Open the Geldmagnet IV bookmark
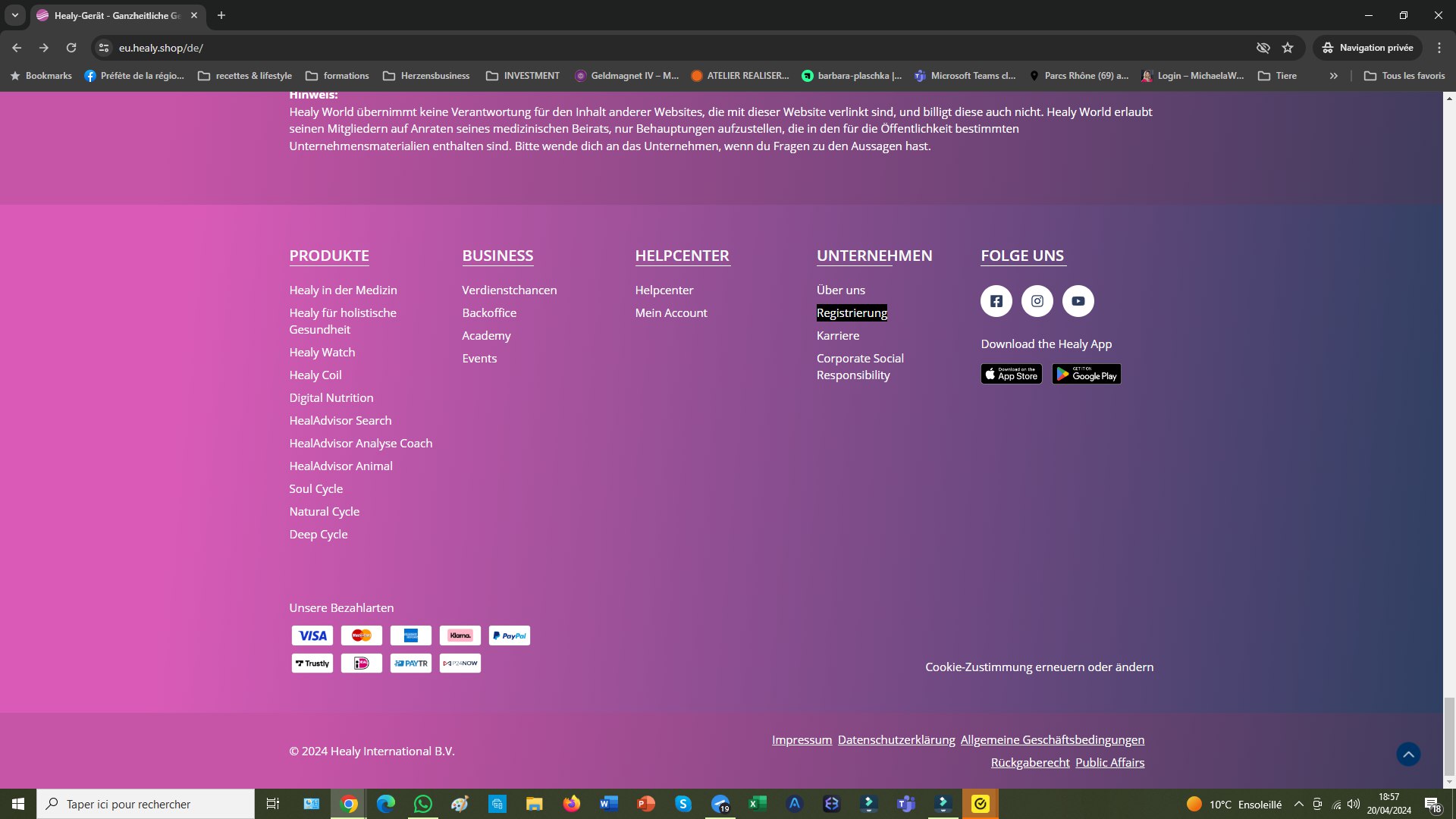Viewport: 1456px width, 819px height. [627, 76]
